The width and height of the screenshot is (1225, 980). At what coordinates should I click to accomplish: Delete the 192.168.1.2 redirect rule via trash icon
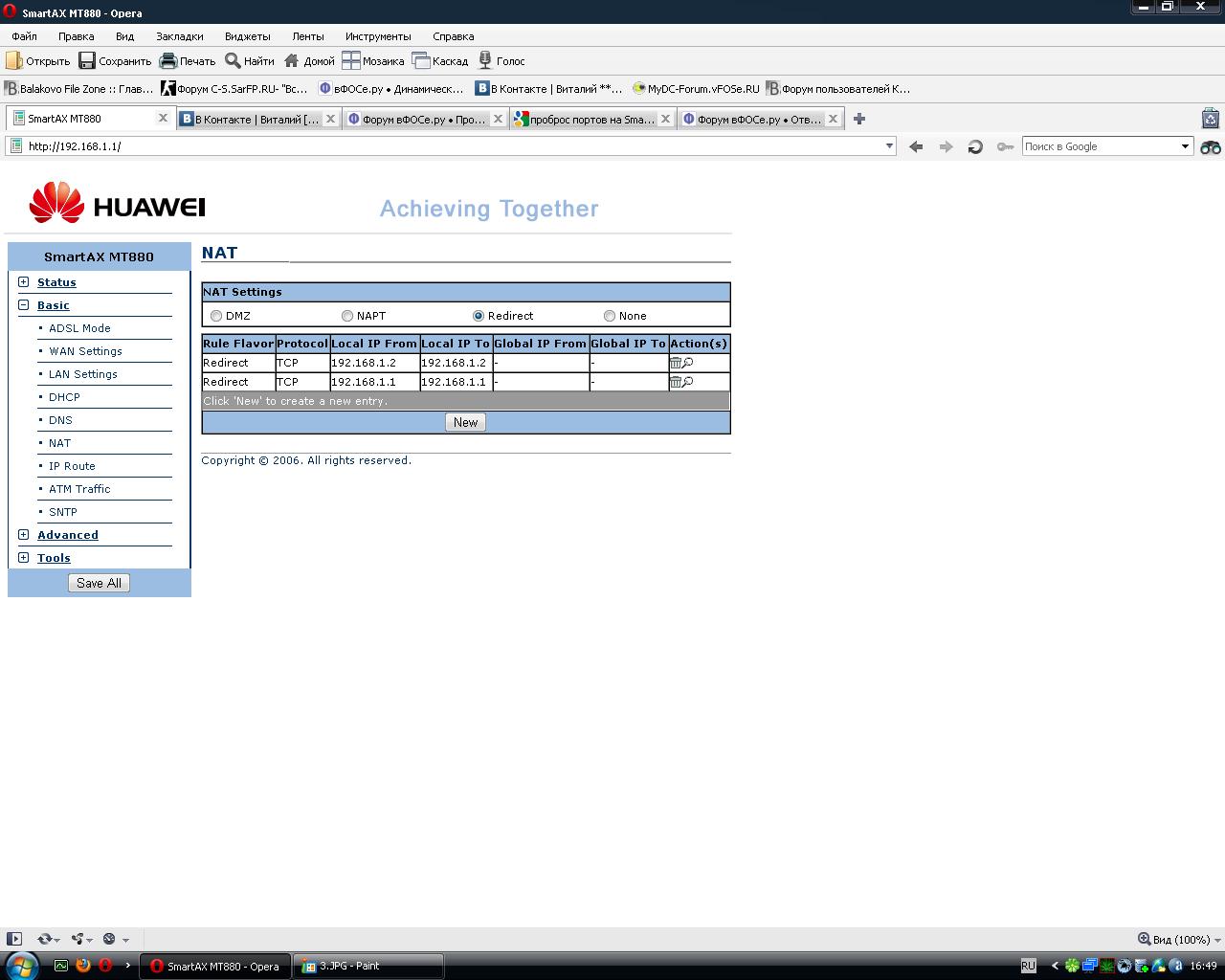pos(675,363)
